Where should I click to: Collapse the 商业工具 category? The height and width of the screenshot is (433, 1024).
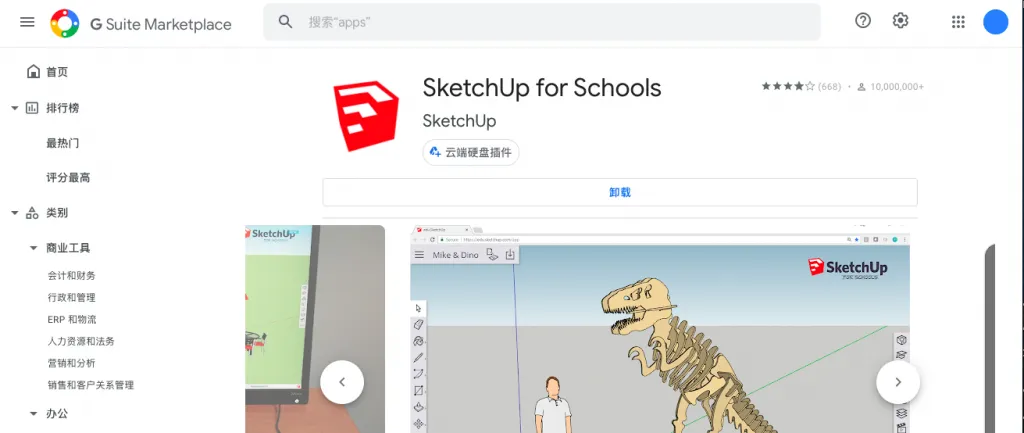[x=32, y=248]
